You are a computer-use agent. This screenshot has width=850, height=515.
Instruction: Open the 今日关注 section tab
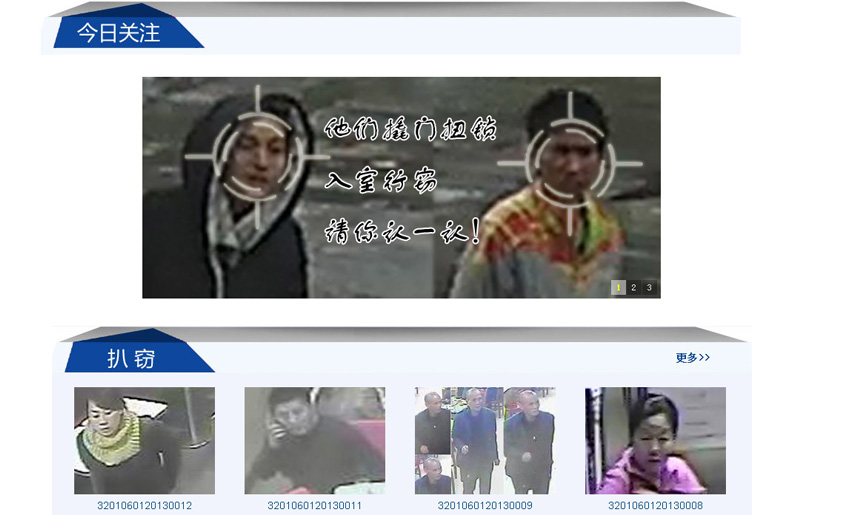click(119, 33)
